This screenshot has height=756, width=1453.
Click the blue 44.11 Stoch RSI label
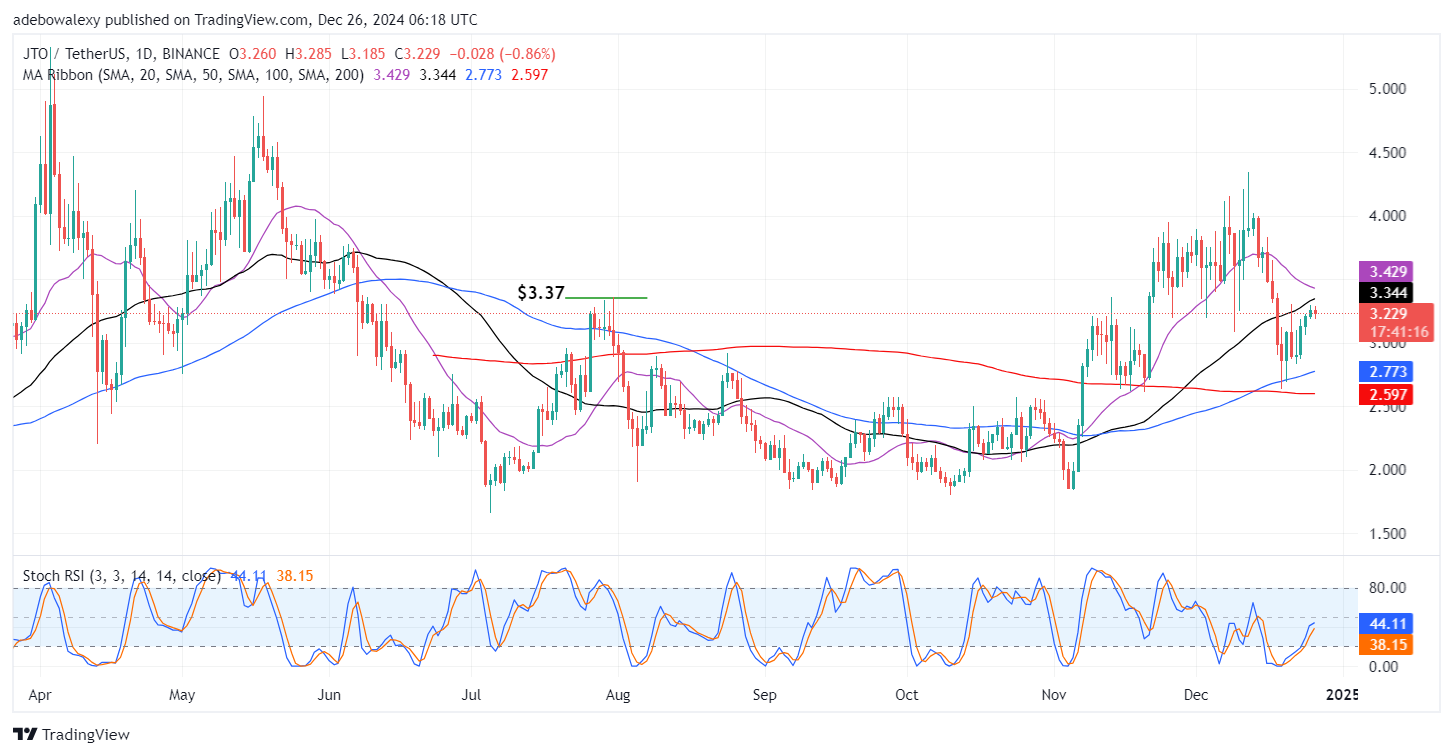pyautogui.click(x=1384, y=623)
